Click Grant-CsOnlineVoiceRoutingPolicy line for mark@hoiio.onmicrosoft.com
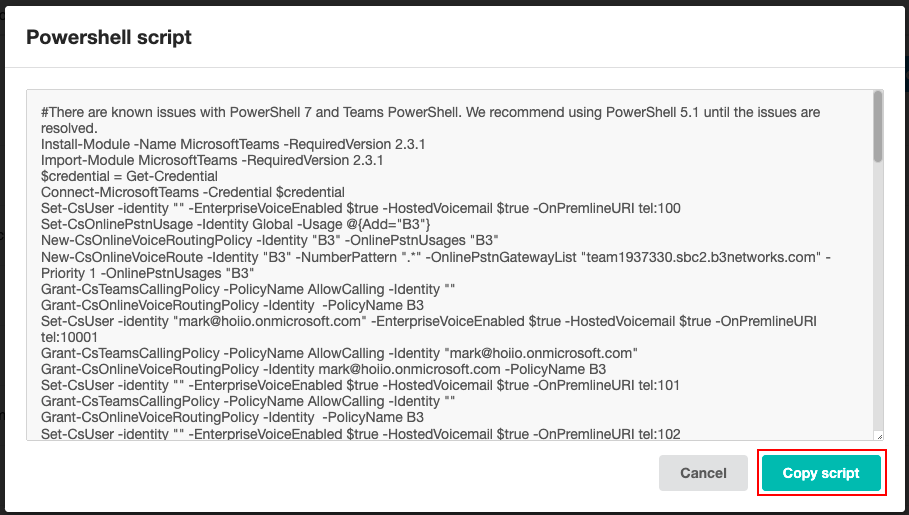Image resolution: width=909 pixels, height=515 pixels. click(x=323, y=369)
